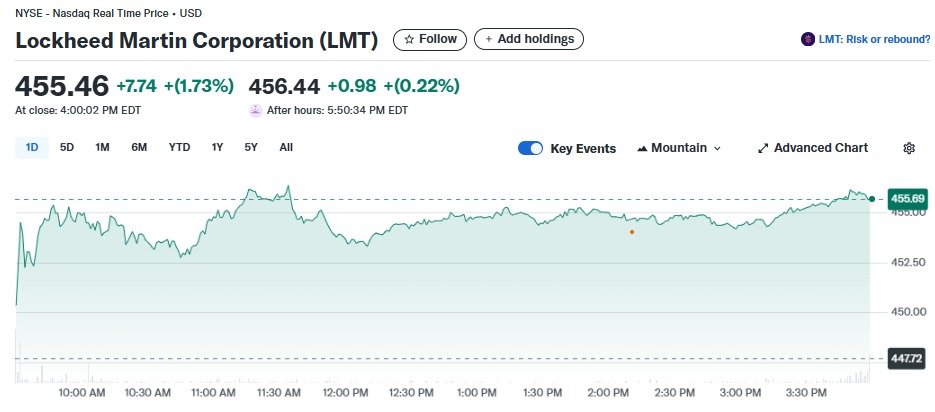Show the YTD range
This screenshot has height=412, width=935.
coord(179,147)
